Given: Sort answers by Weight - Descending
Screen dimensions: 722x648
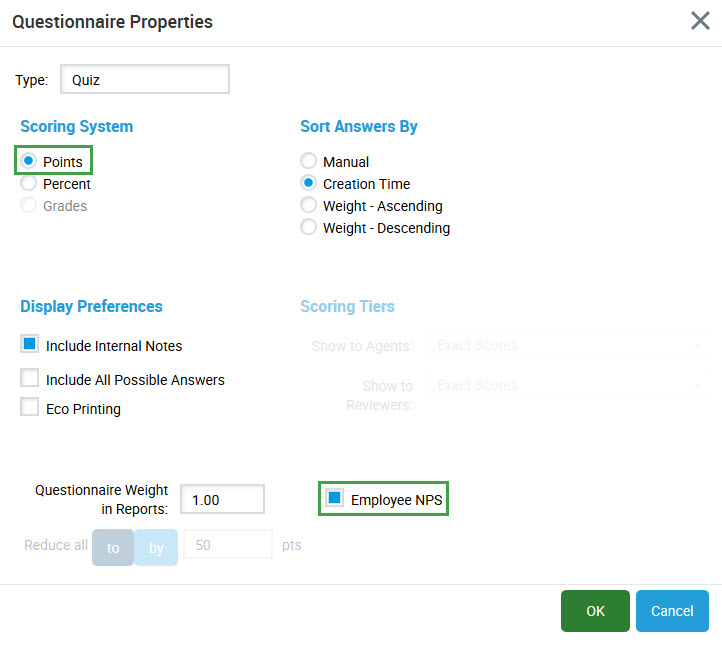Looking at the screenshot, I should click(309, 228).
